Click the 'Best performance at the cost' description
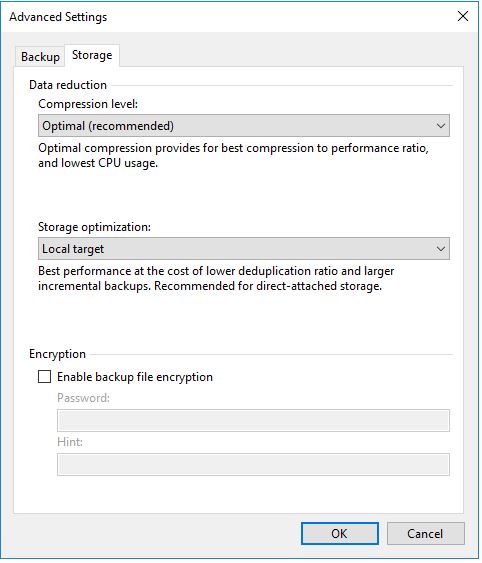This screenshot has width=482, height=563. click(x=216, y=278)
